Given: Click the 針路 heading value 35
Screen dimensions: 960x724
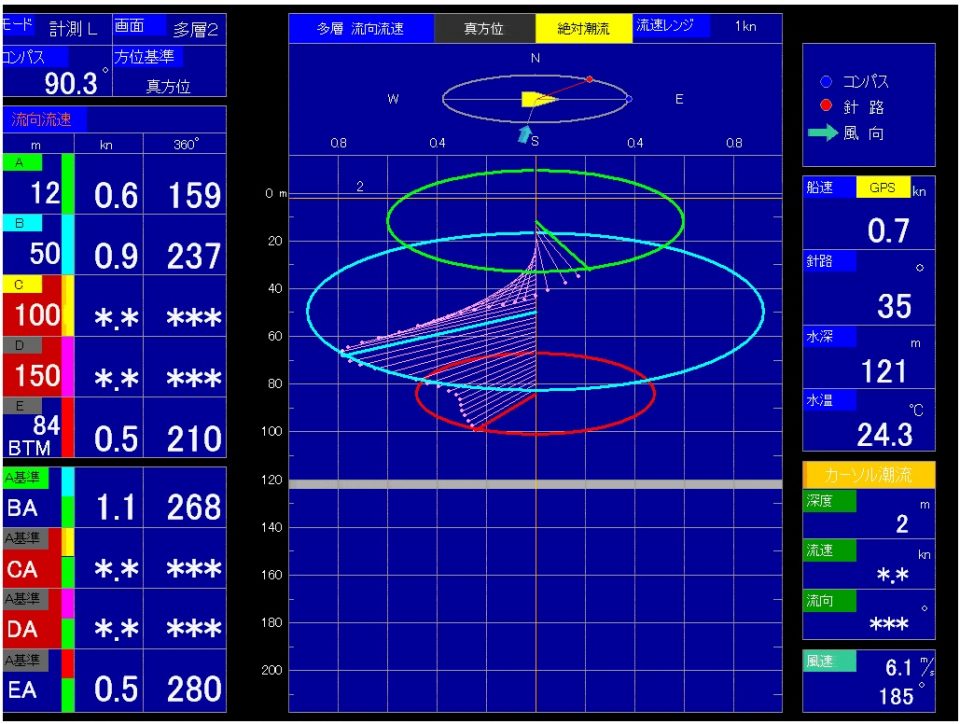Looking at the screenshot, I should [x=894, y=306].
